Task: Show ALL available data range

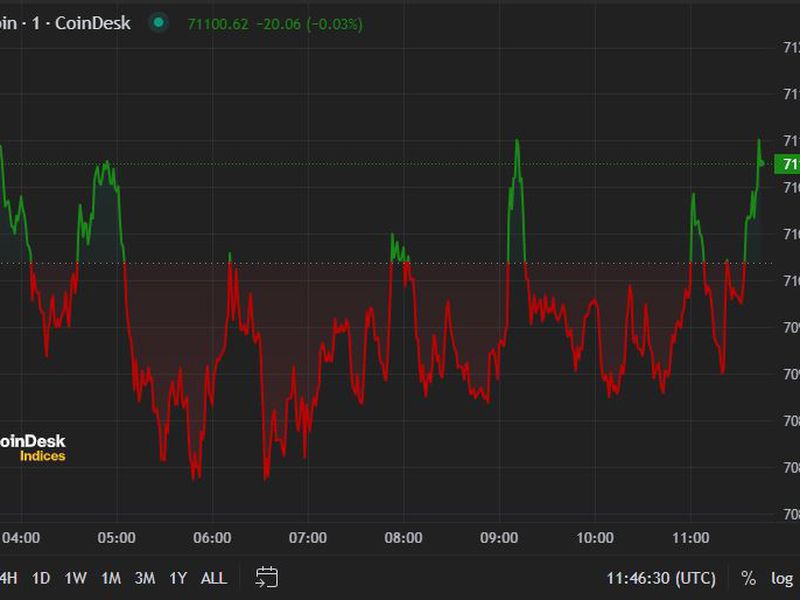Action: [214, 578]
